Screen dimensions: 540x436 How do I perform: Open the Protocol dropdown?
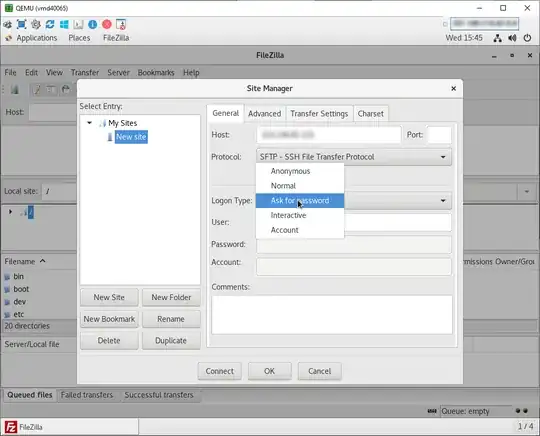354,157
